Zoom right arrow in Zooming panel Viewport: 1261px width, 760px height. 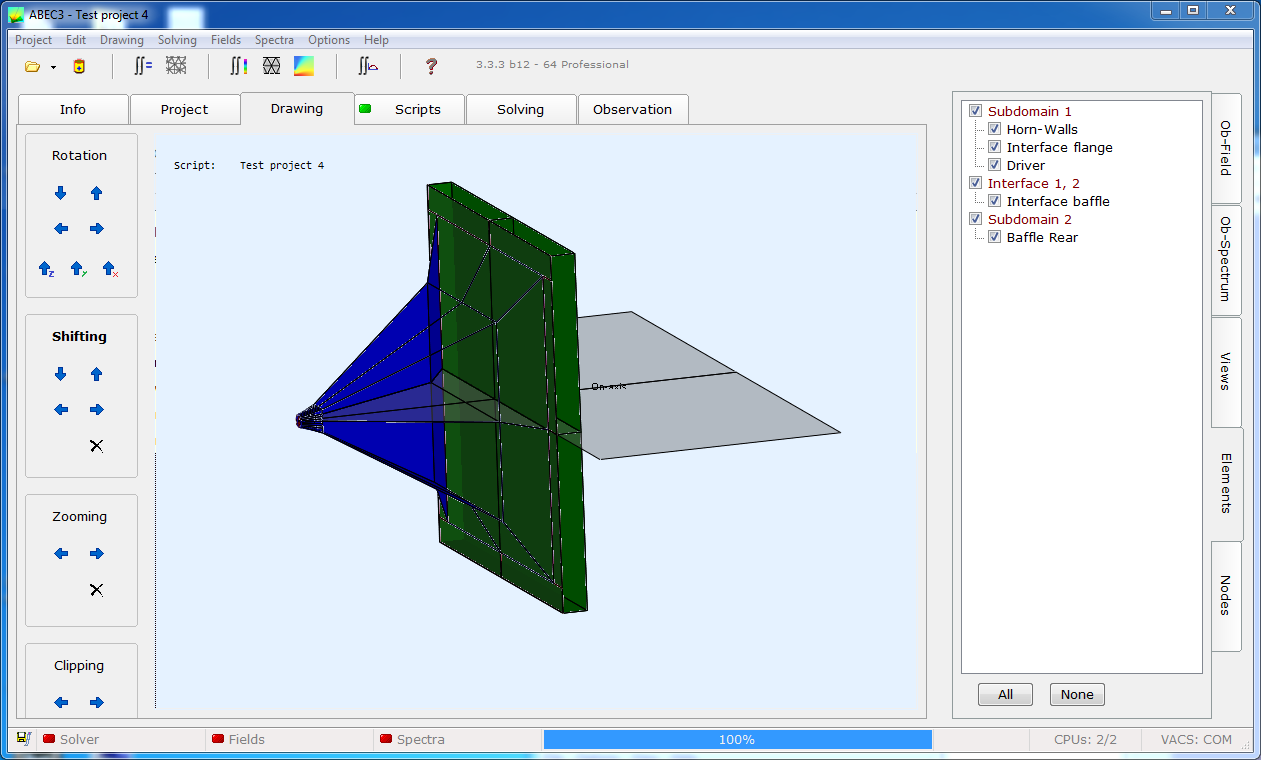tap(97, 554)
